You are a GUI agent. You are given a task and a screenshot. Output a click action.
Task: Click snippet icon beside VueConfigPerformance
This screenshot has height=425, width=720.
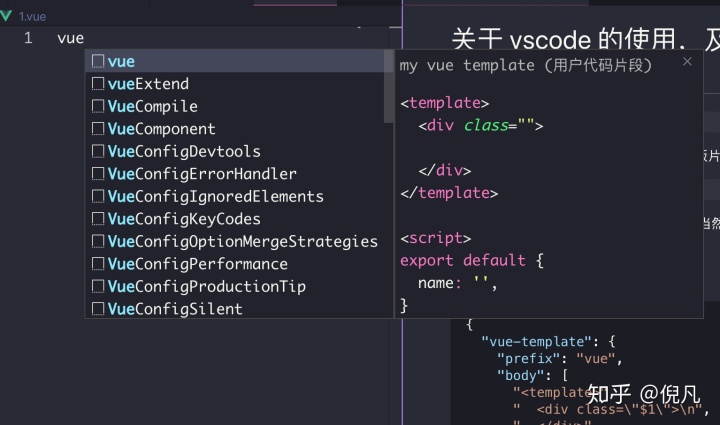[98, 263]
